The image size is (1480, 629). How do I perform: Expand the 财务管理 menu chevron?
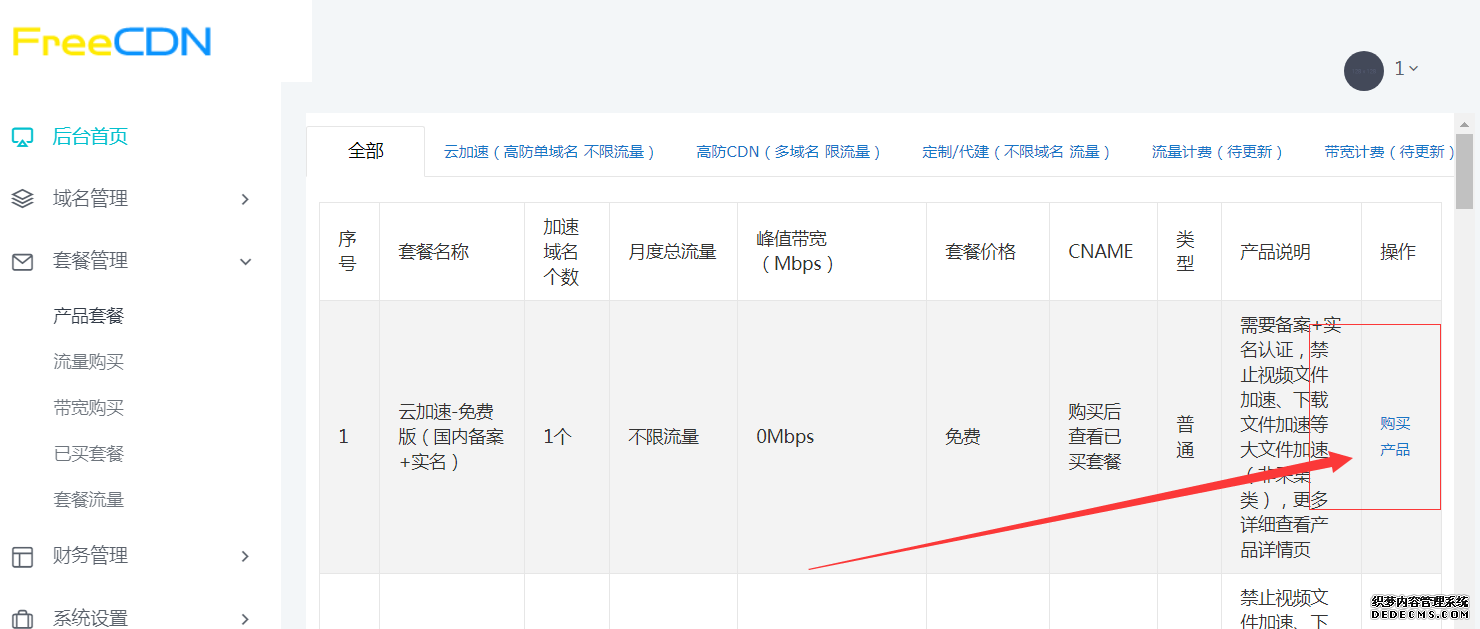245,557
